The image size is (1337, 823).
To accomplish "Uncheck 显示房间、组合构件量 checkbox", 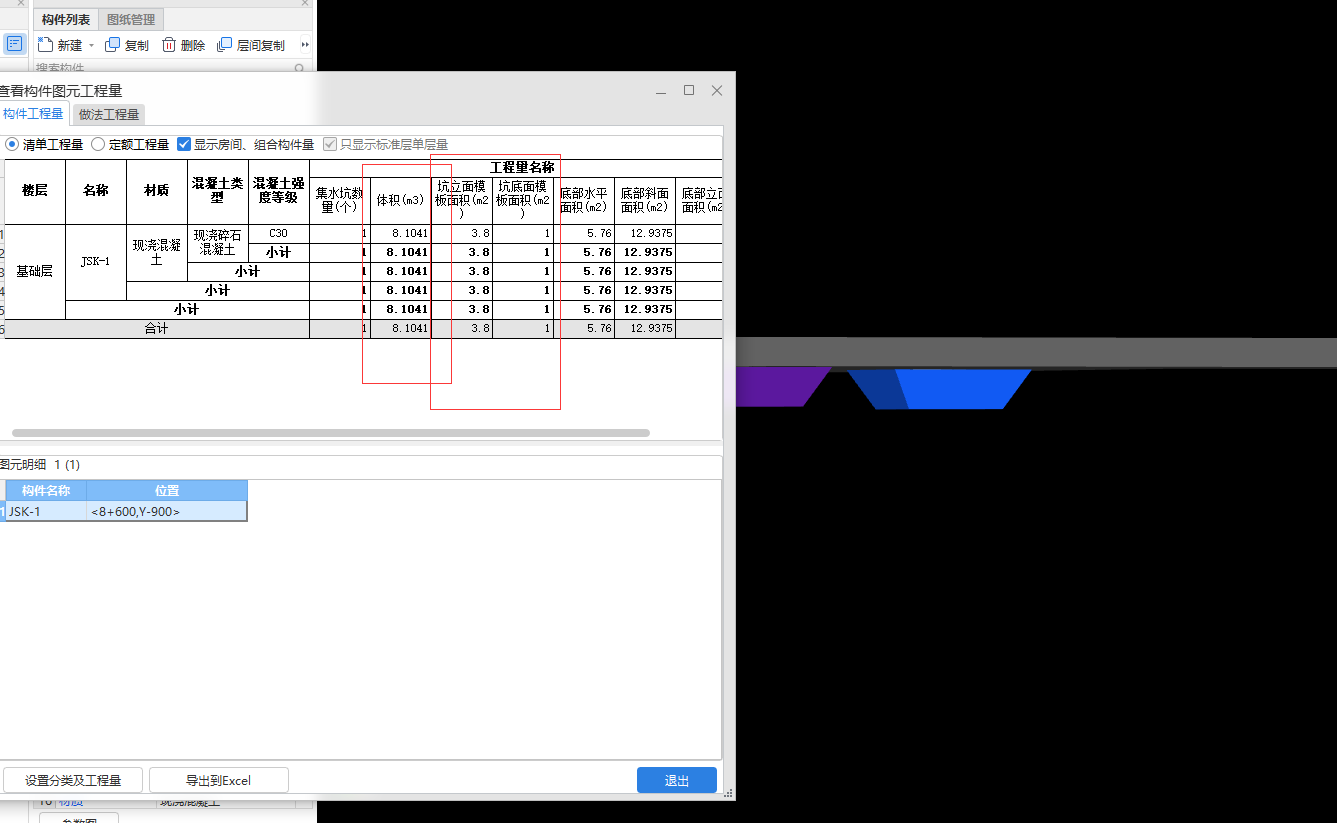I will pyautogui.click(x=184, y=144).
